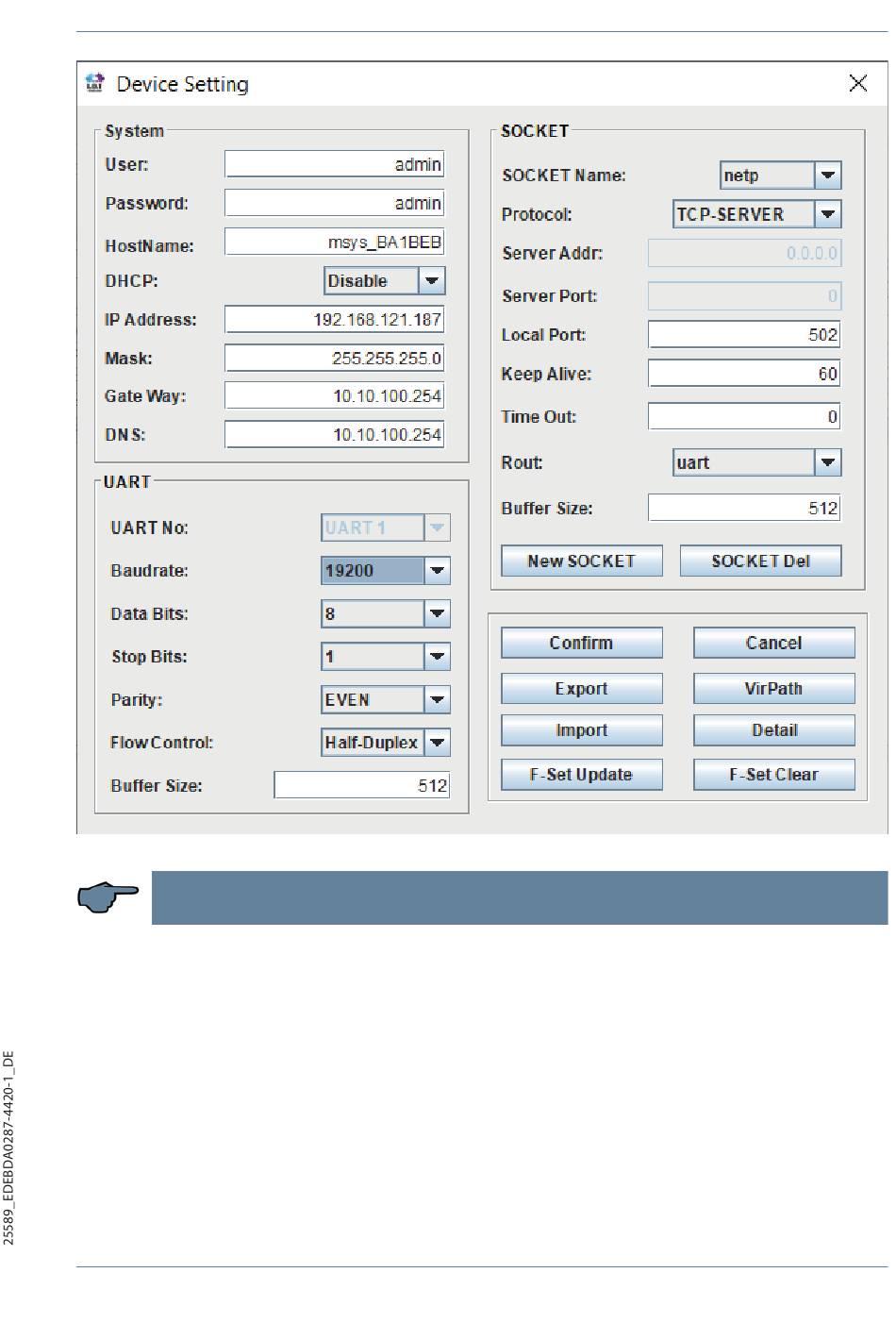
Task: Close the Device Setting dialog
Action: 857,83
